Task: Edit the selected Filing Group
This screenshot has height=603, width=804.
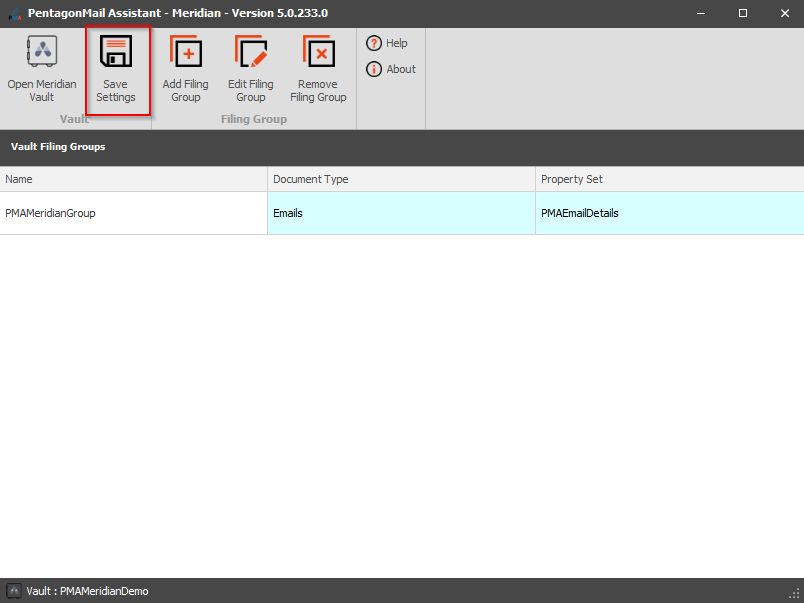Action: pyautogui.click(x=251, y=70)
